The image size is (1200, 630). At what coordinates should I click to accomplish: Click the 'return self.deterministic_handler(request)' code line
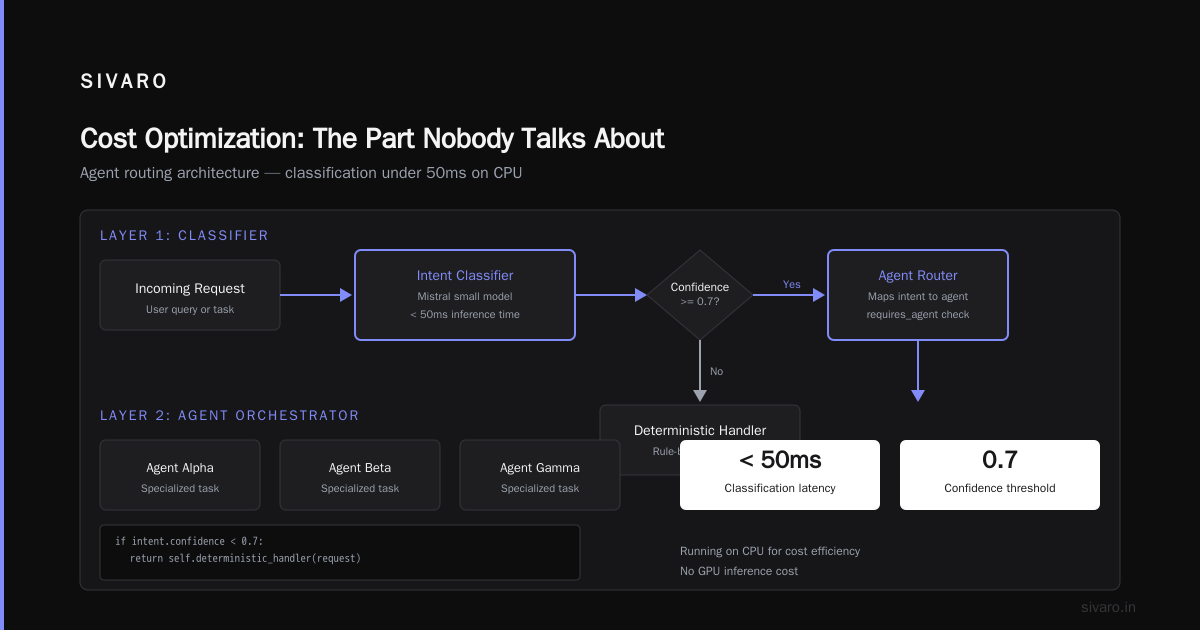[x=245, y=558]
